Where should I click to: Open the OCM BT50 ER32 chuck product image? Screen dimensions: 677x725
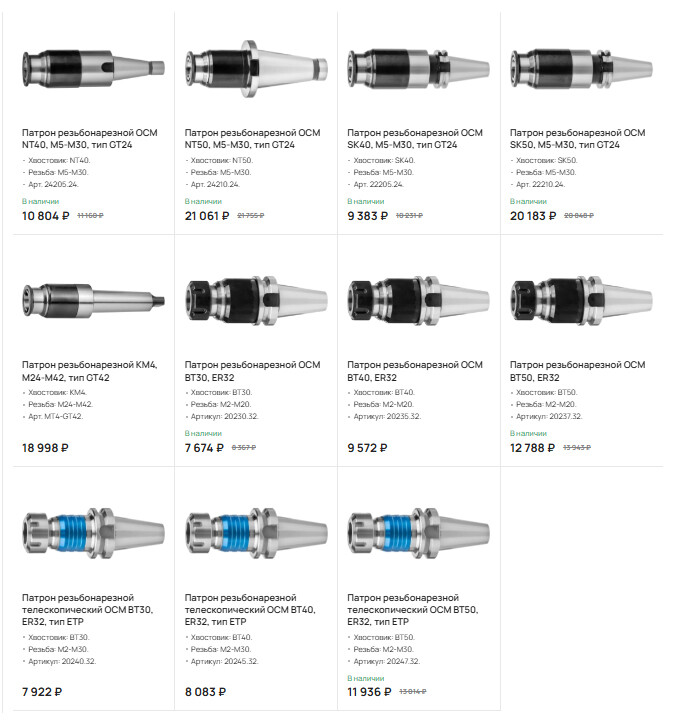(x=581, y=301)
